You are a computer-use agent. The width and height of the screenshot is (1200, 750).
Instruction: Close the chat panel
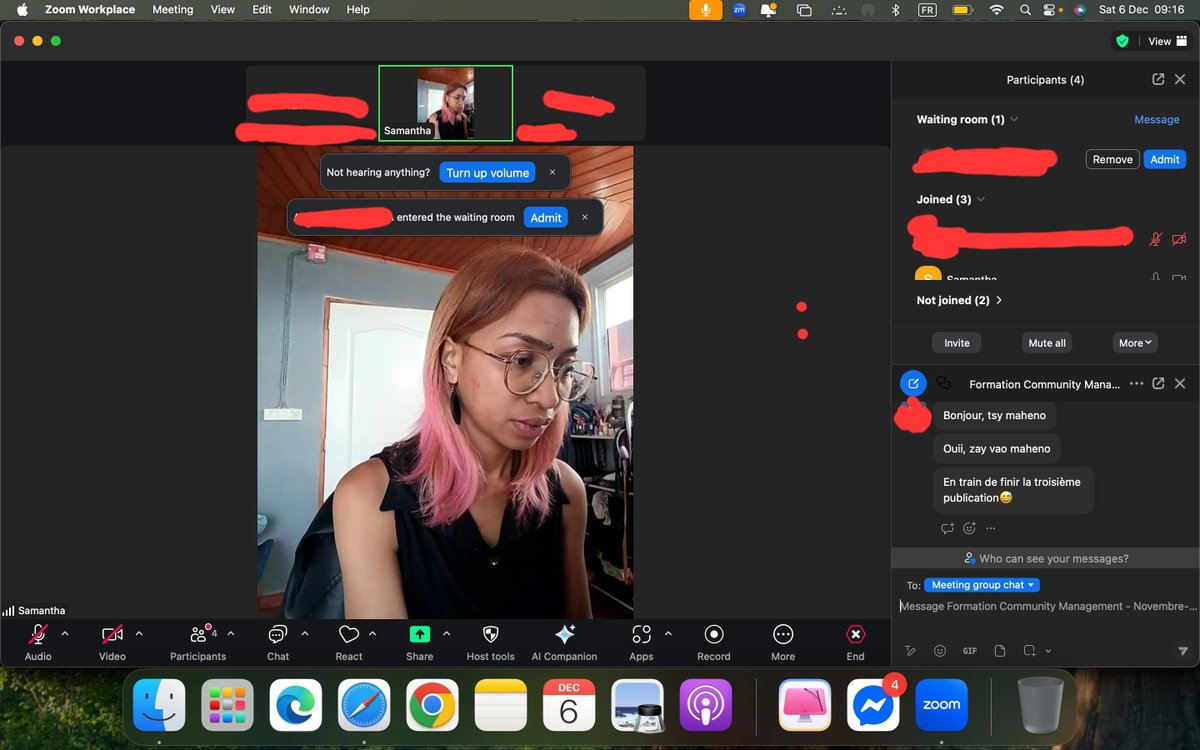pyautogui.click(x=1180, y=383)
